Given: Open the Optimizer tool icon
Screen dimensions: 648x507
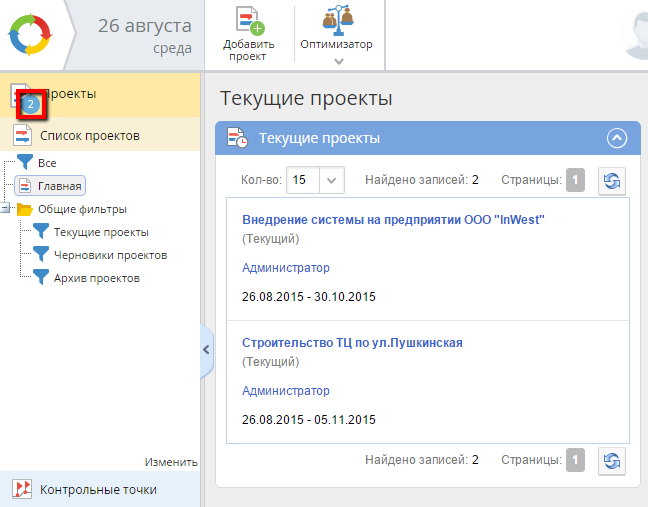Looking at the screenshot, I should (336, 20).
